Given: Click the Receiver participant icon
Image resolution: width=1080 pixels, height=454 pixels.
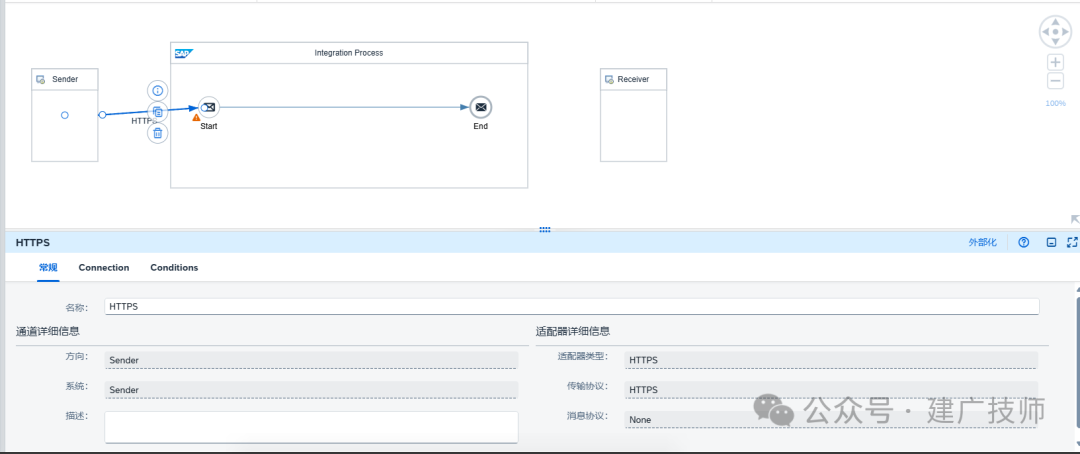Looking at the screenshot, I should click(609, 80).
